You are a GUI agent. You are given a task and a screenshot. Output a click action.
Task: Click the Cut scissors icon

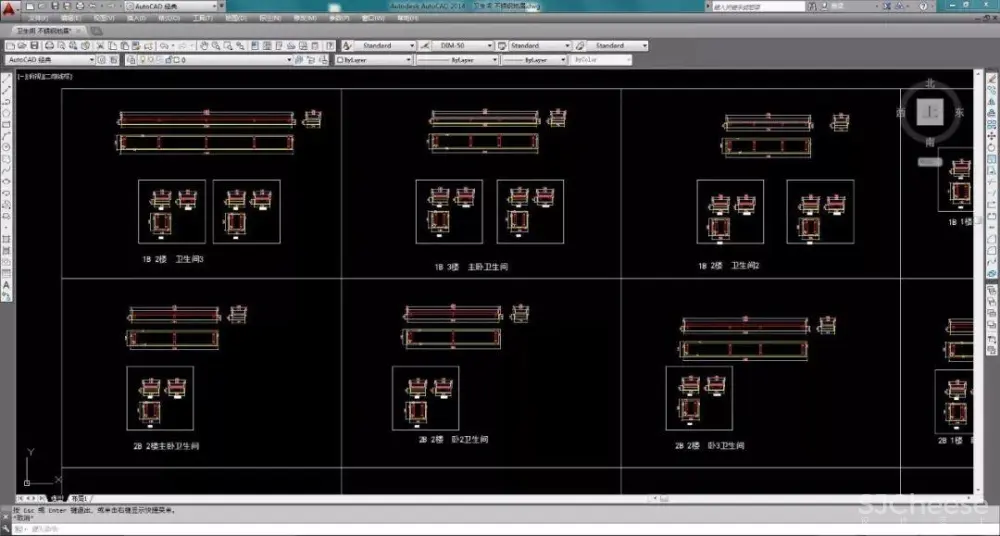pyautogui.click(x=99, y=46)
